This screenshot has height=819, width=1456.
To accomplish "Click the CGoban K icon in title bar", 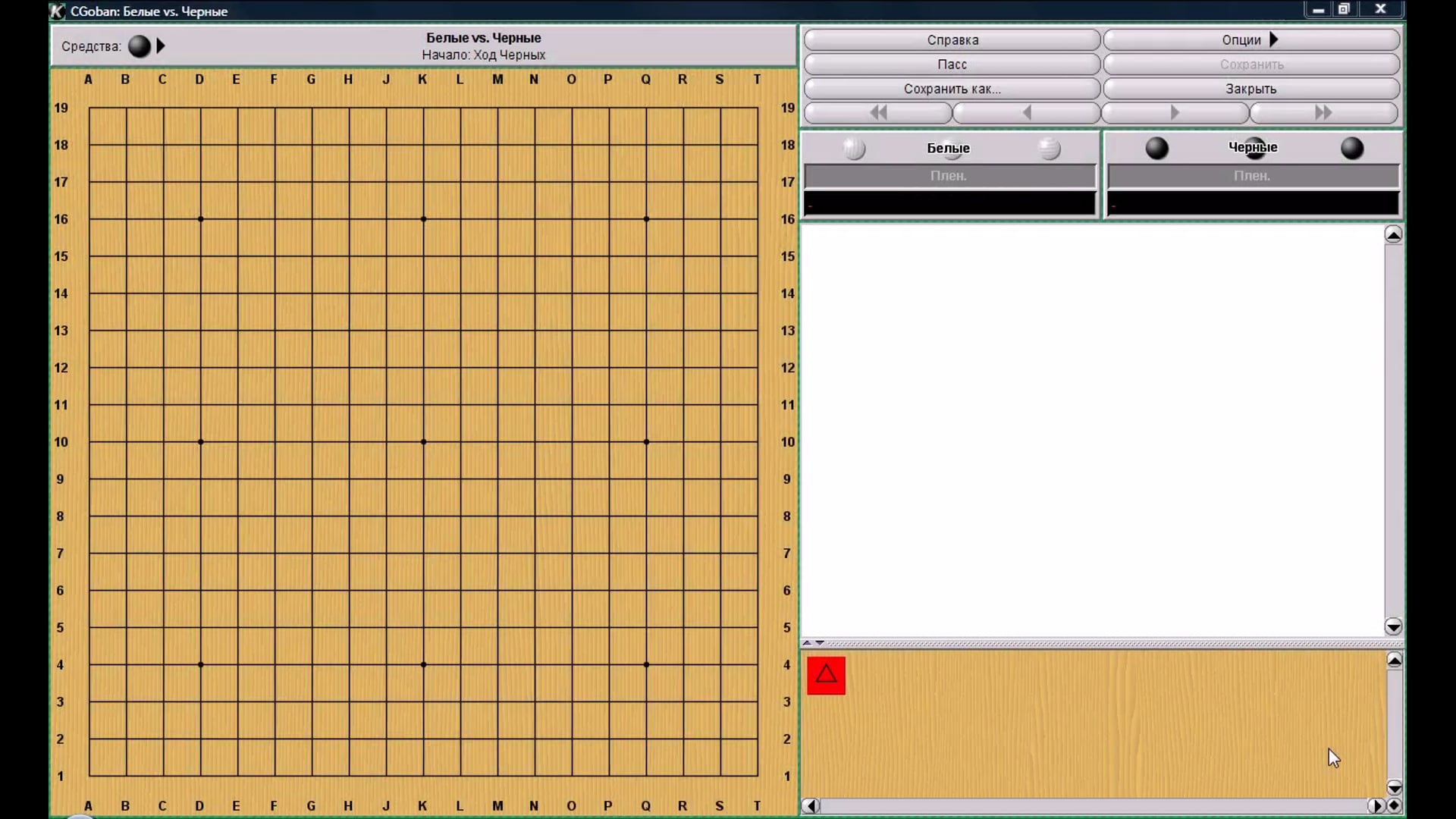I will [x=58, y=11].
